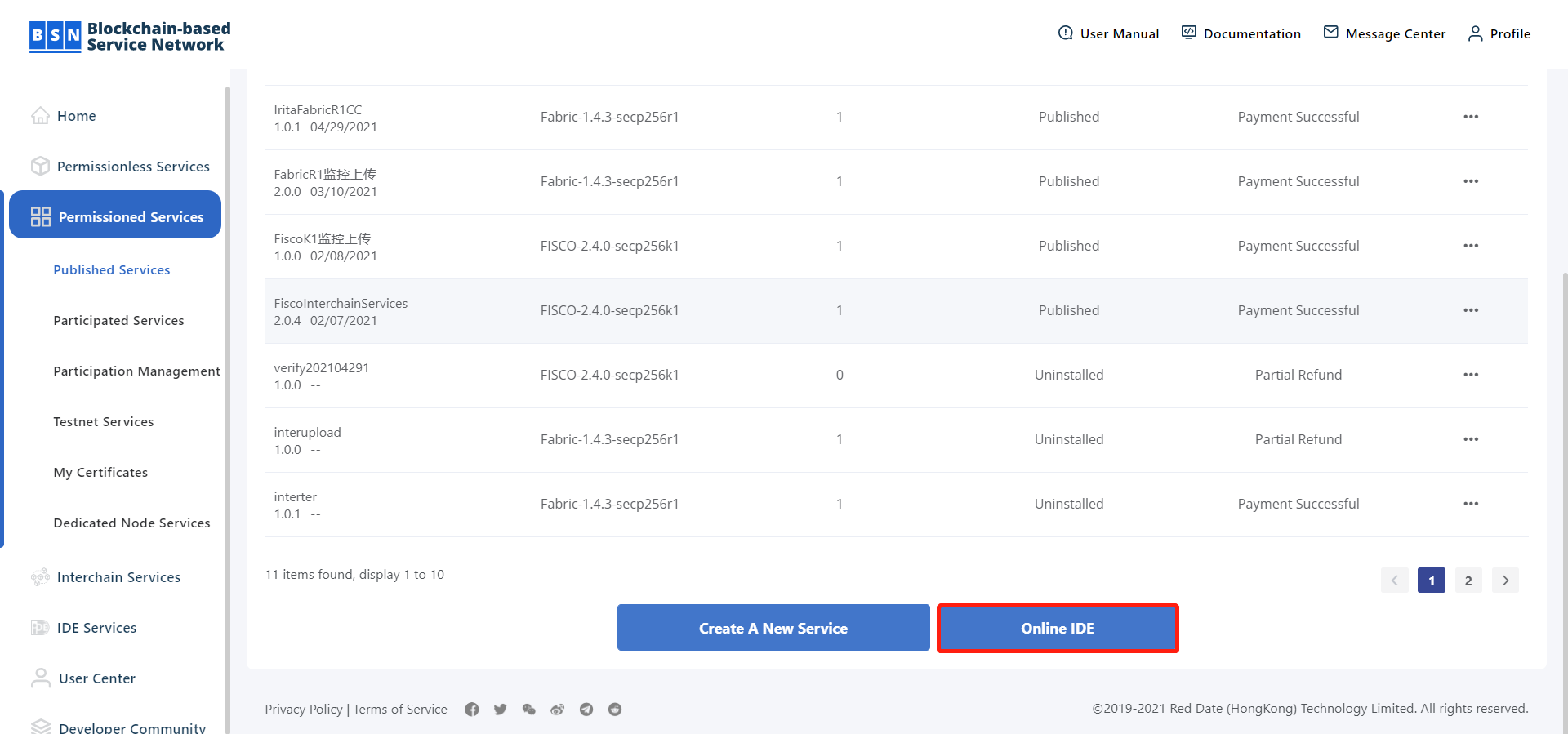This screenshot has height=734, width=1568.
Task: Open the Reddit social icon
Action: pos(615,710)
